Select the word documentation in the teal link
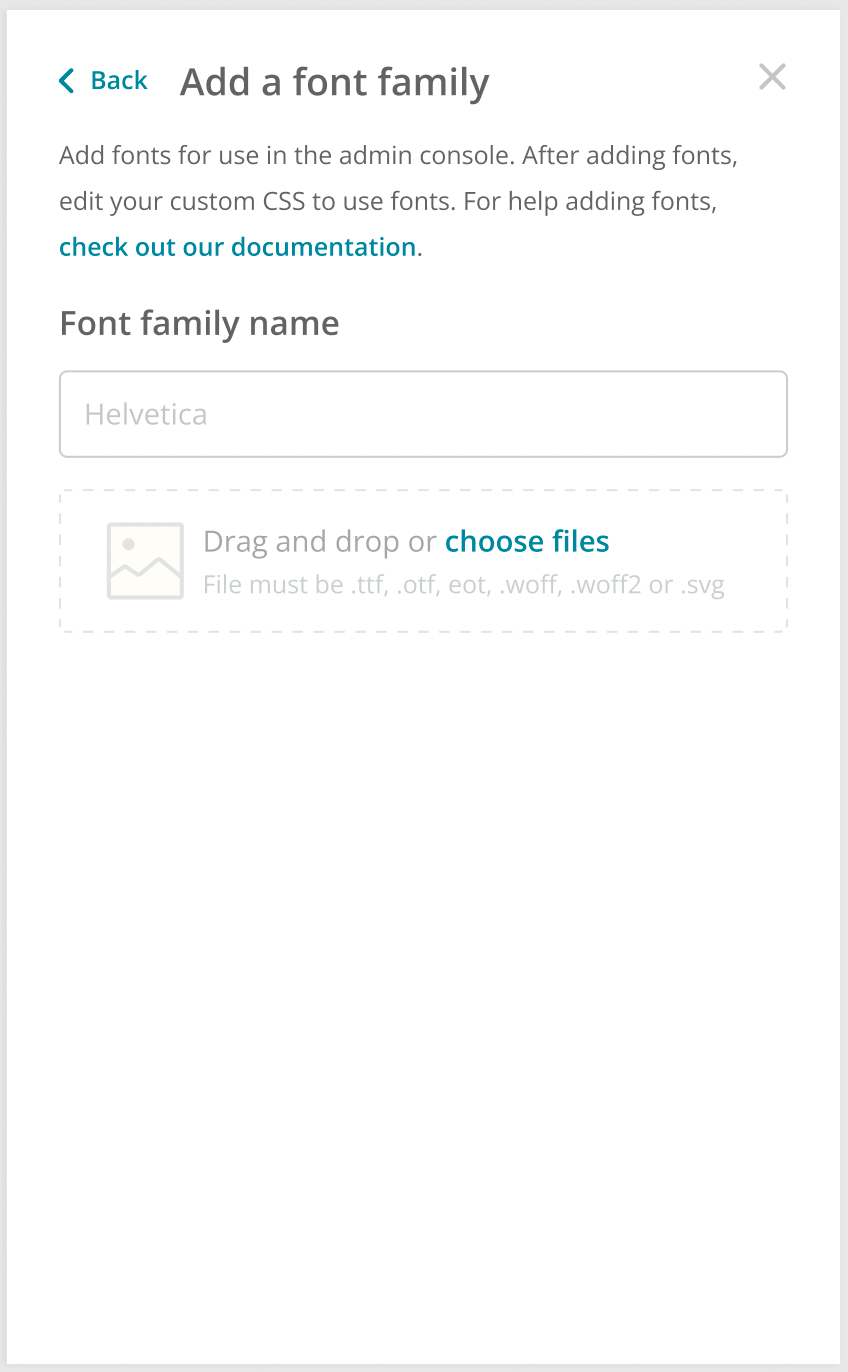The width and height of the screenshot is (848, 1372). point(324,247)
